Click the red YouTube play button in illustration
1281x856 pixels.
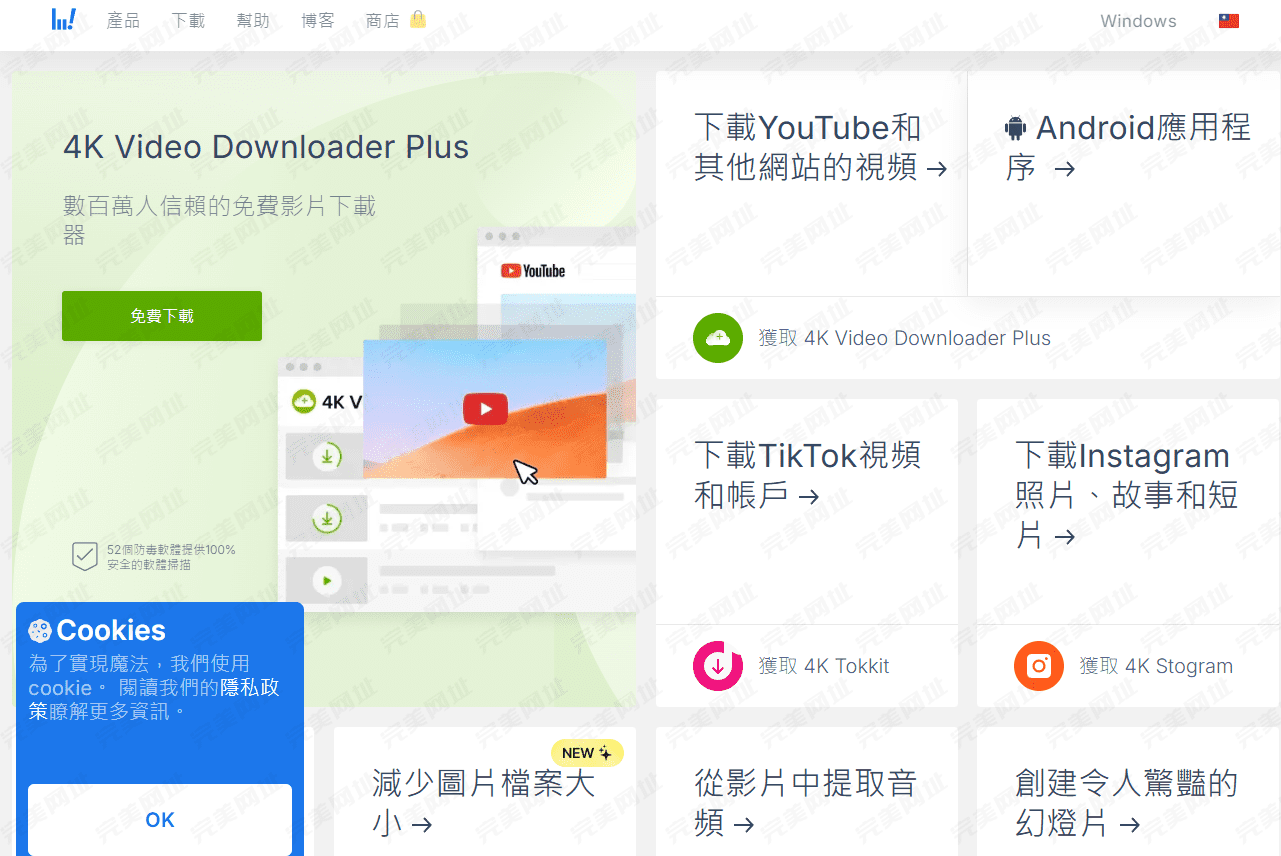[485, 408]
